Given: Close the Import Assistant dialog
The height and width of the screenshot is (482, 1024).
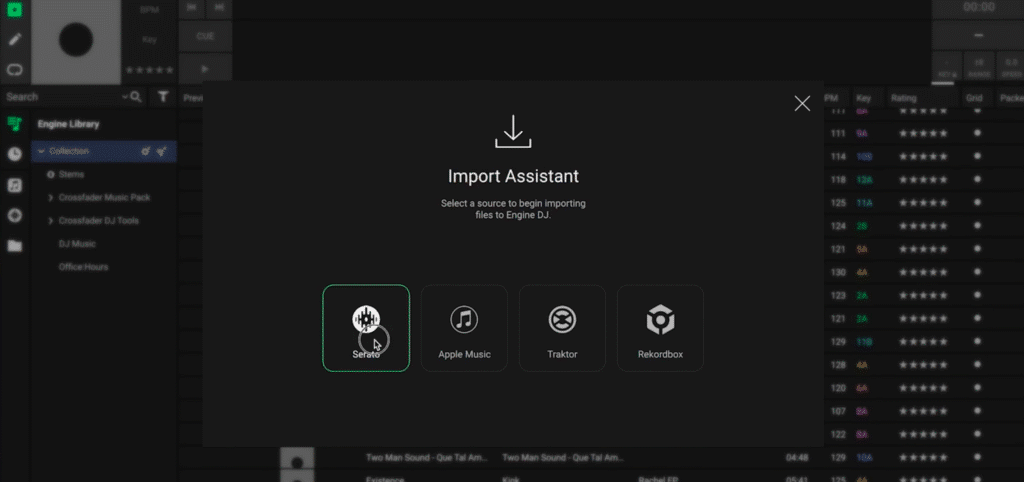Looking at the screenshot, I should click(x=802, y=103).
